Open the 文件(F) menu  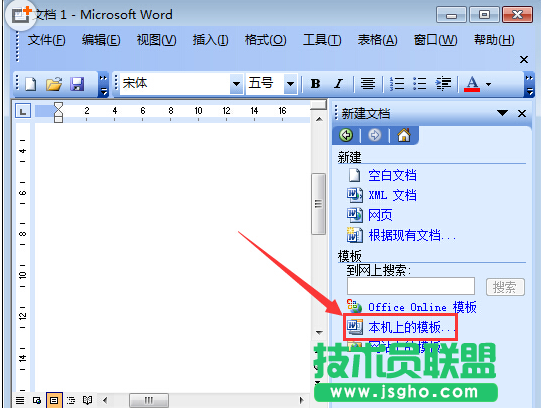[46, 40]
